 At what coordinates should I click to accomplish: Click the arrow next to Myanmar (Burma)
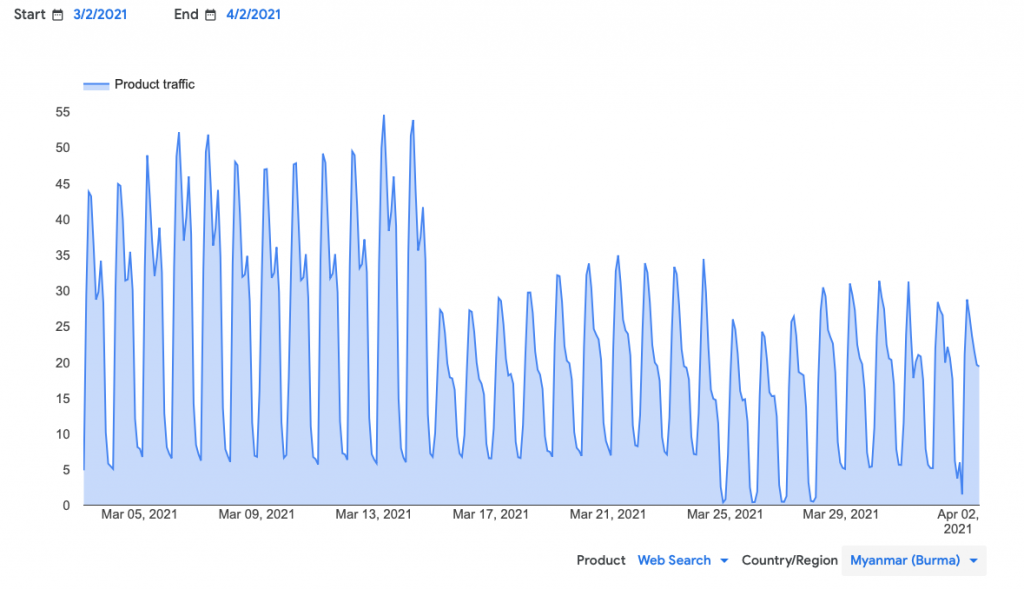pyautogui.click(x=973, y=561)
